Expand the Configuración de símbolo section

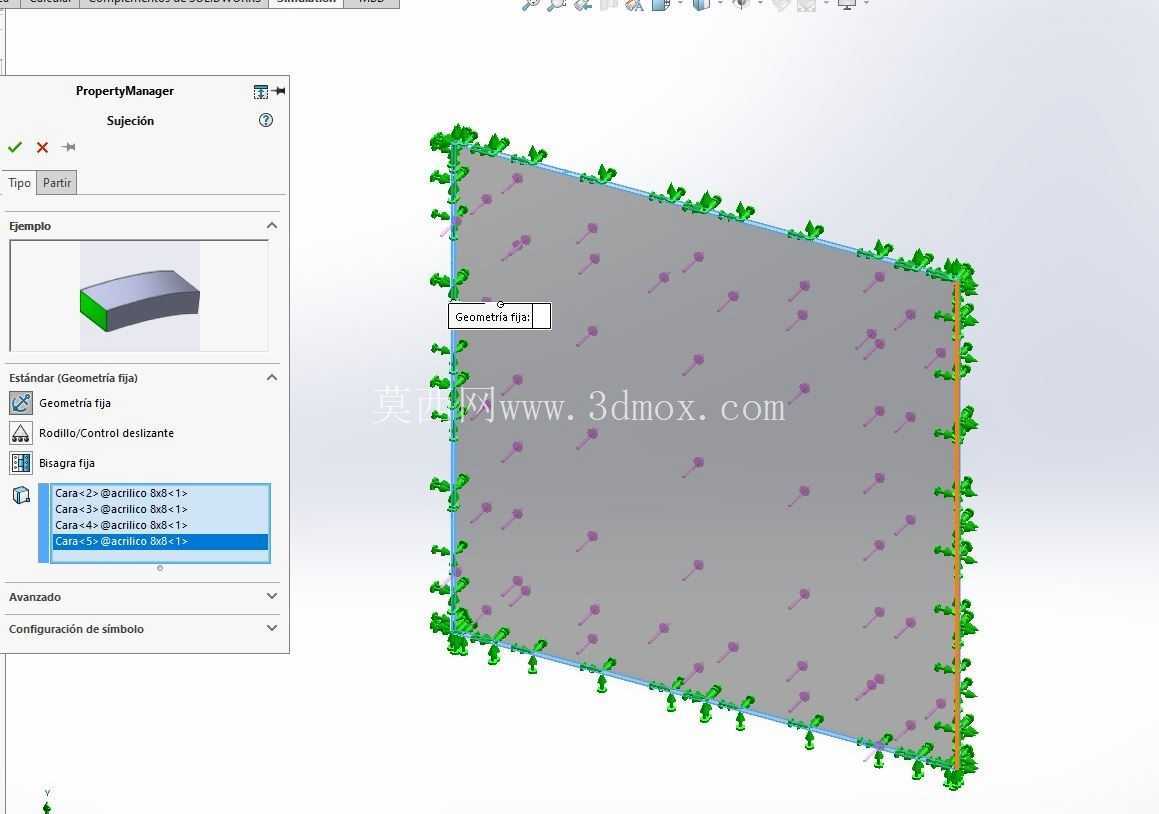[272, 628]
